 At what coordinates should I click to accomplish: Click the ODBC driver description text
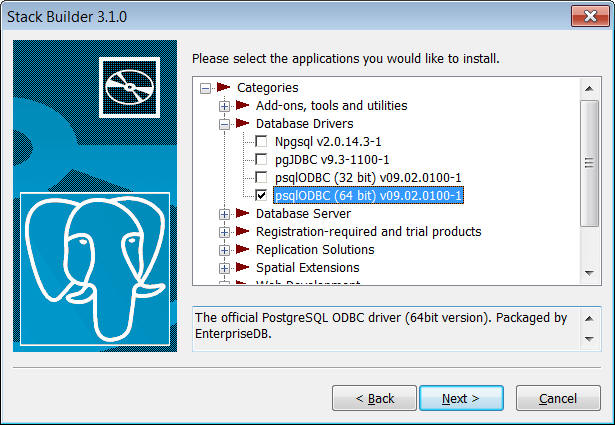click(x=381, y=325)
